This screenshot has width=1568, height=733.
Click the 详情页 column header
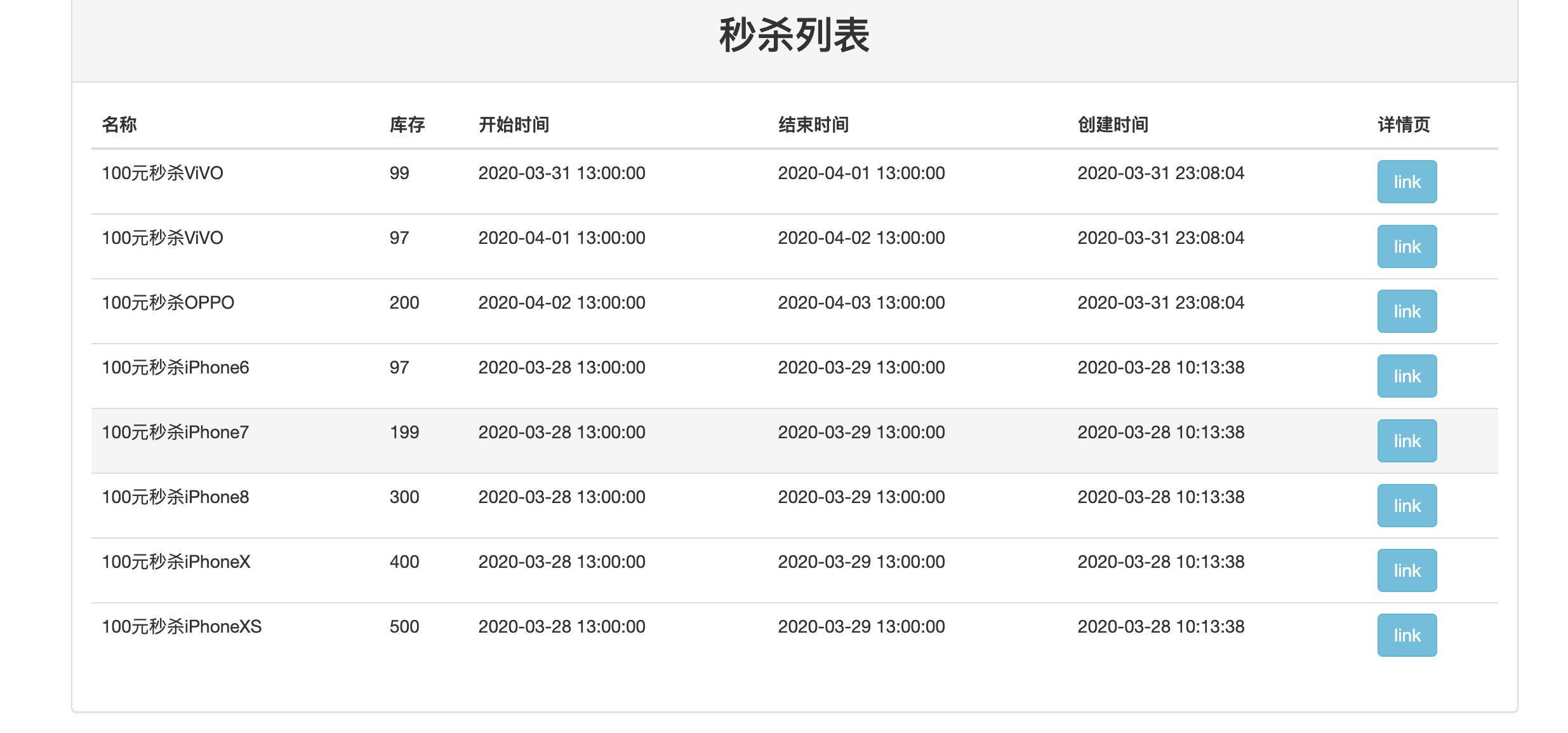[1404, 124]
